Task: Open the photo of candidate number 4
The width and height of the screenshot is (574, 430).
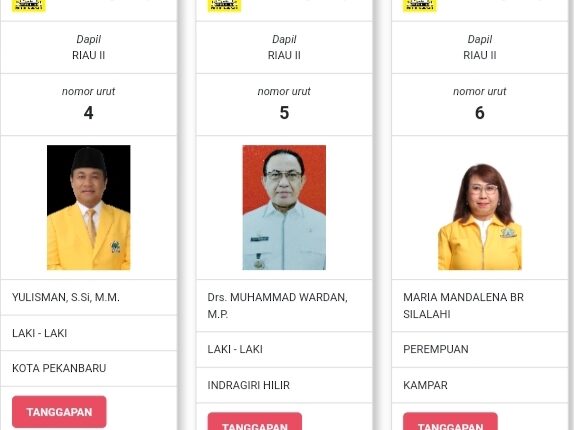Action: click(x=89, y=207)
